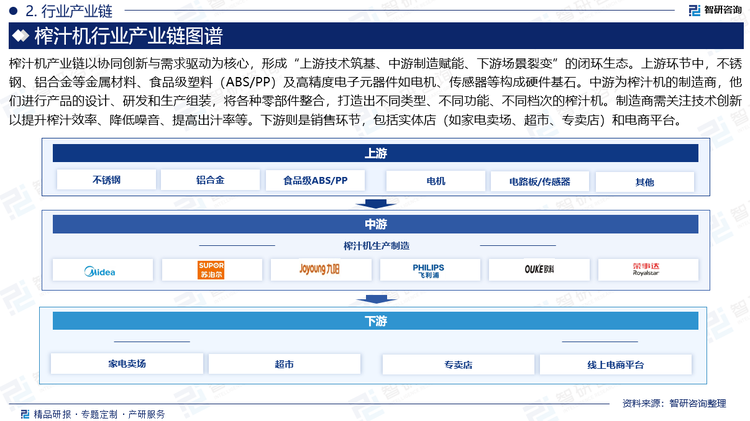The height and width of the screenshot is (421, 750).
Task: Click the 中游 header bar
Action: tap(375, 224)
